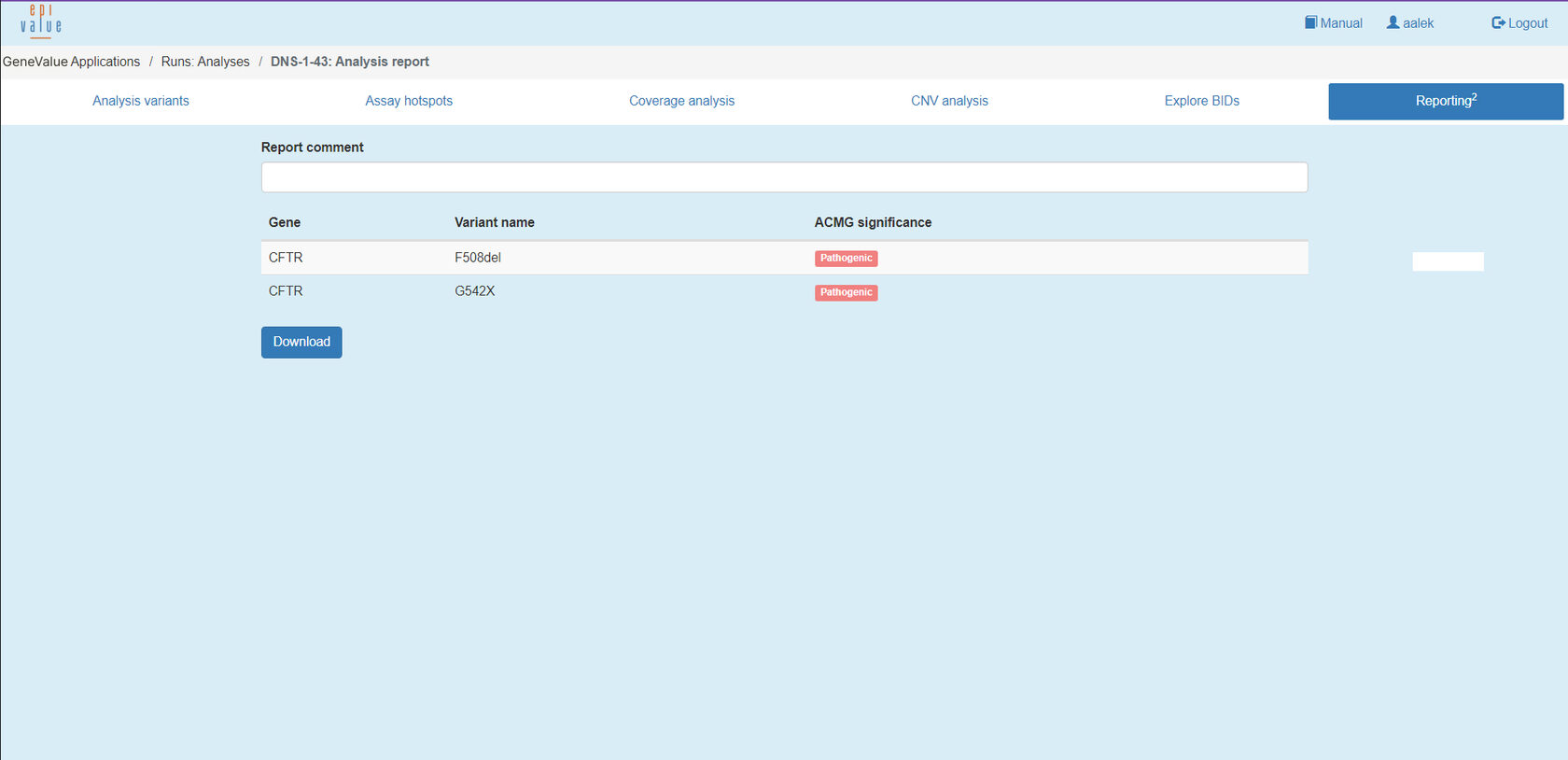This screenshot has height=760, width=1568.
Task: Click the Logout icon
Action: 1498,22
